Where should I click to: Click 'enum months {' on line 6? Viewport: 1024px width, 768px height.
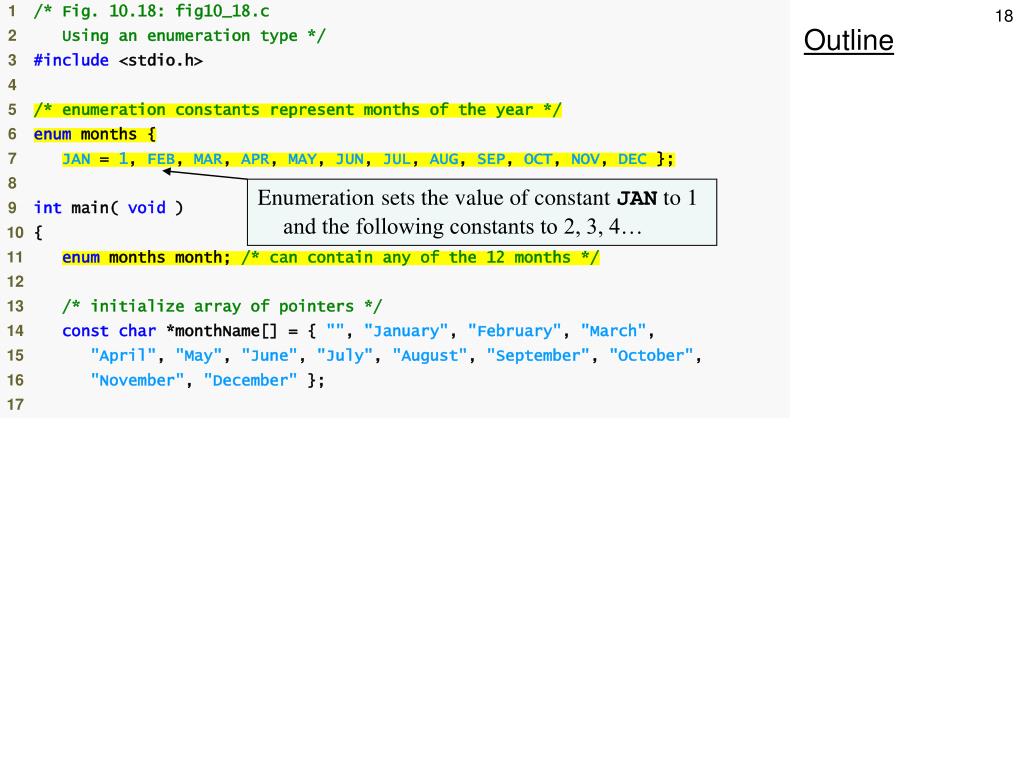click(x=95, y=134)
